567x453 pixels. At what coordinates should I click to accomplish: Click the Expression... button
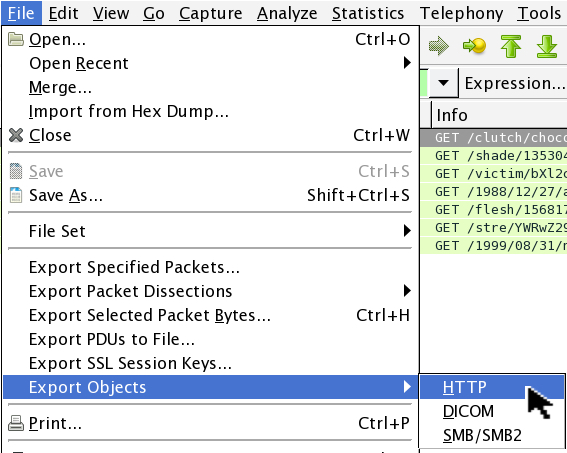[515, 83]
